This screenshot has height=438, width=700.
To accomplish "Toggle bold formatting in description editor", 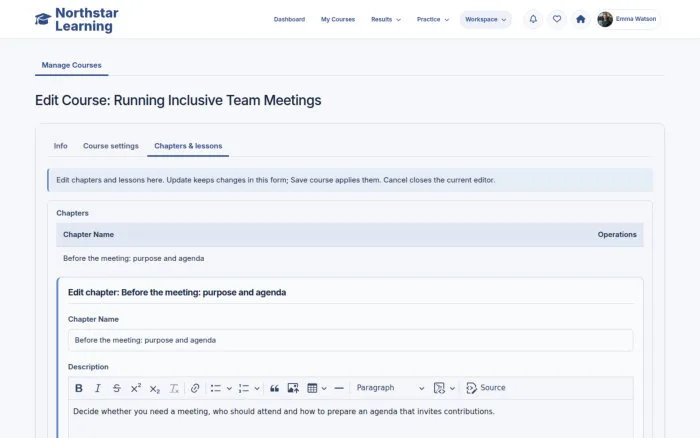I will pyautogui.click(x=79, y=388).
